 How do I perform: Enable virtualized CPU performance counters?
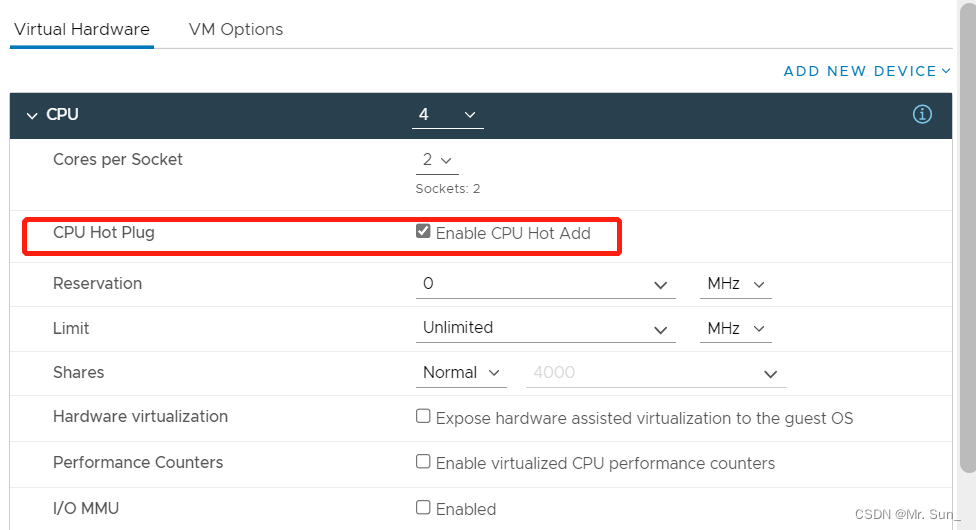[x=423, y=462]
